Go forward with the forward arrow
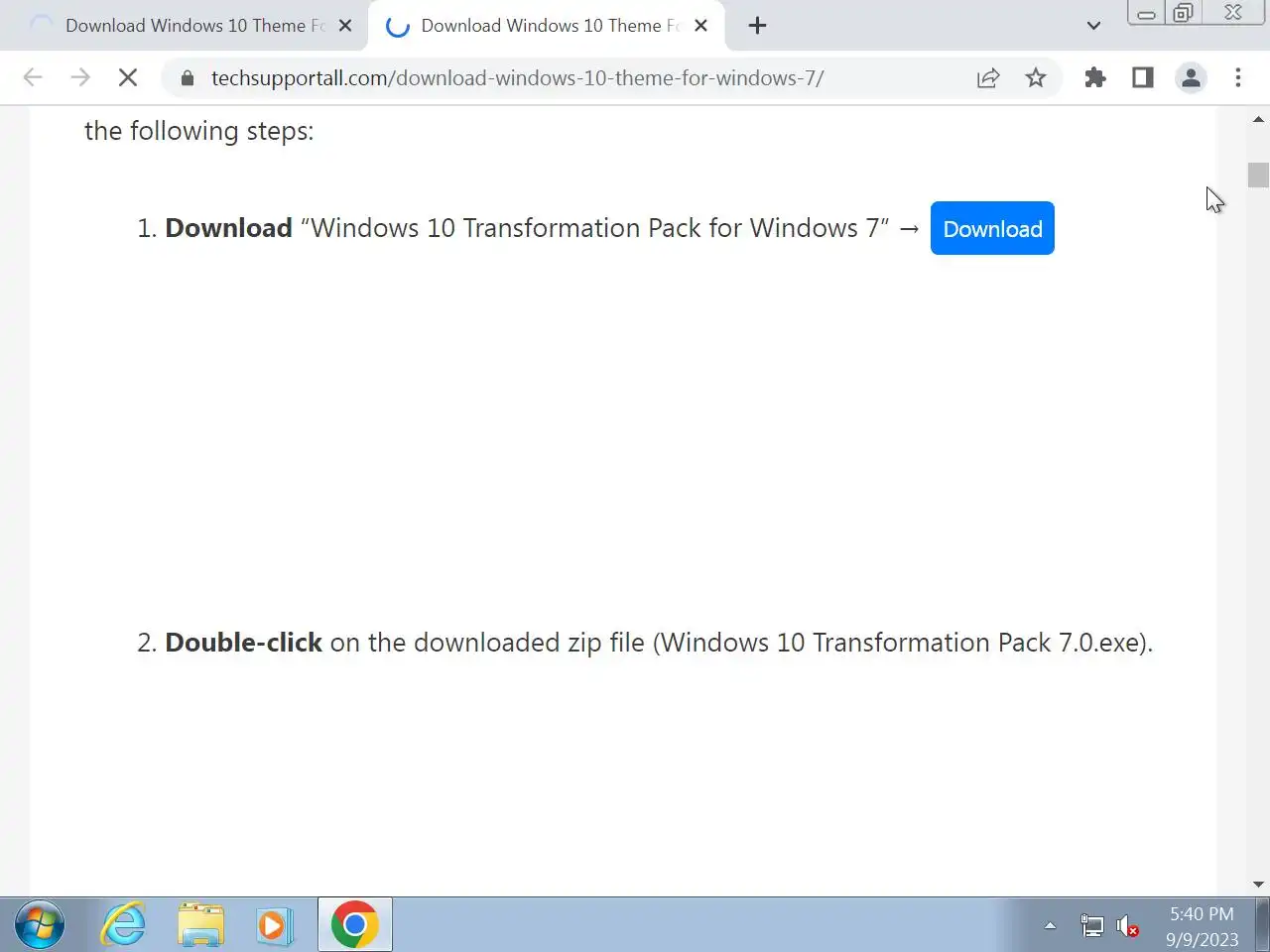The height and width of the screenshot is (952, 1270). 80,77
